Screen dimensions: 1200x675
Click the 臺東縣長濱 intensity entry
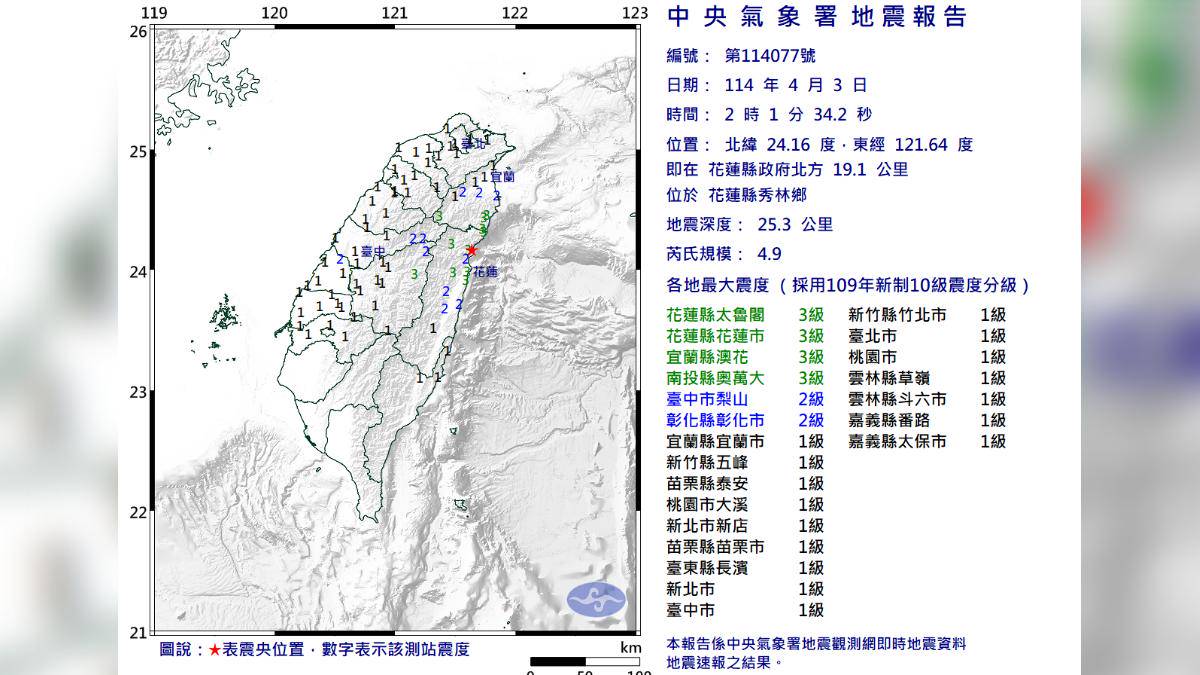(745, 568)
